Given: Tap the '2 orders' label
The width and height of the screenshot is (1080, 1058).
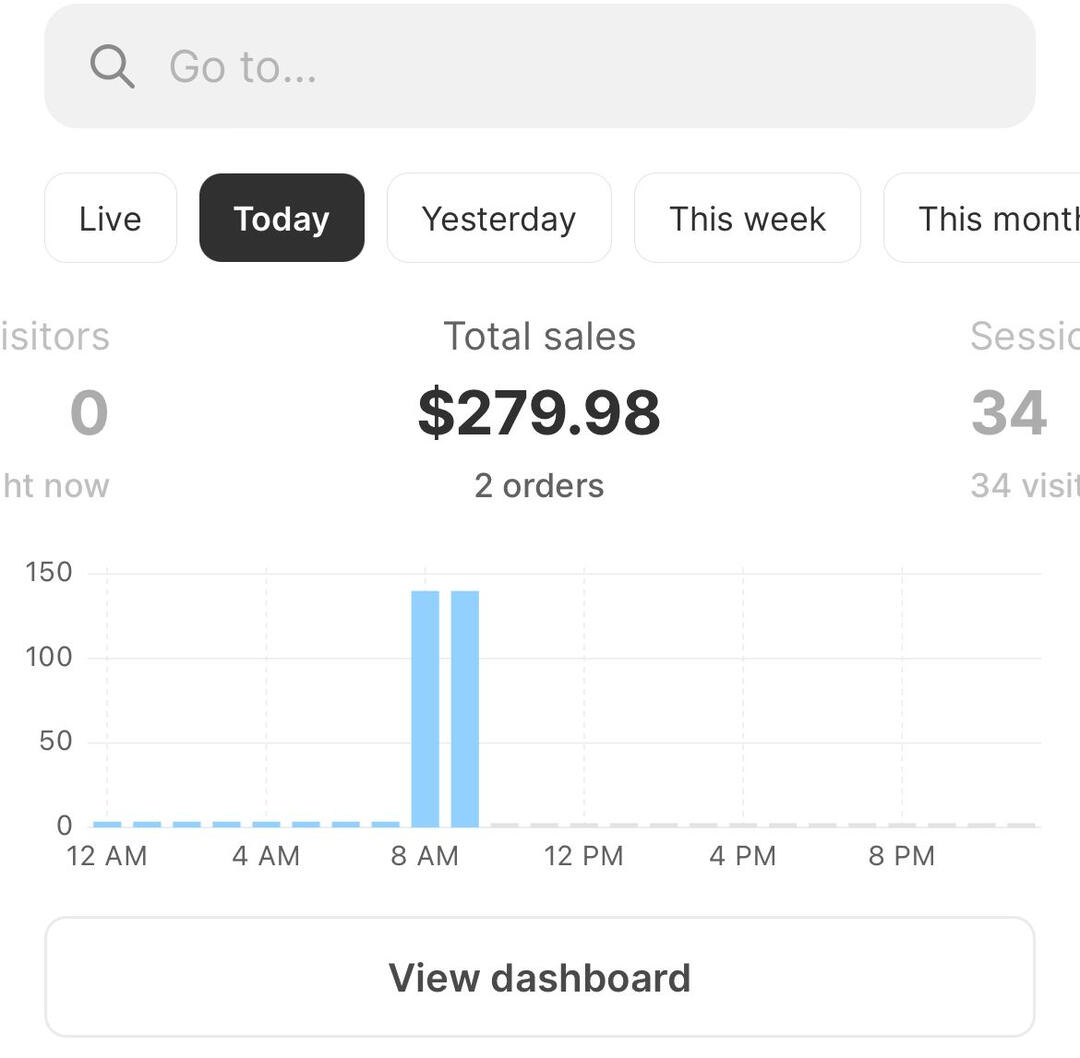Looking at the screenshot, I should tap(539, 486).
